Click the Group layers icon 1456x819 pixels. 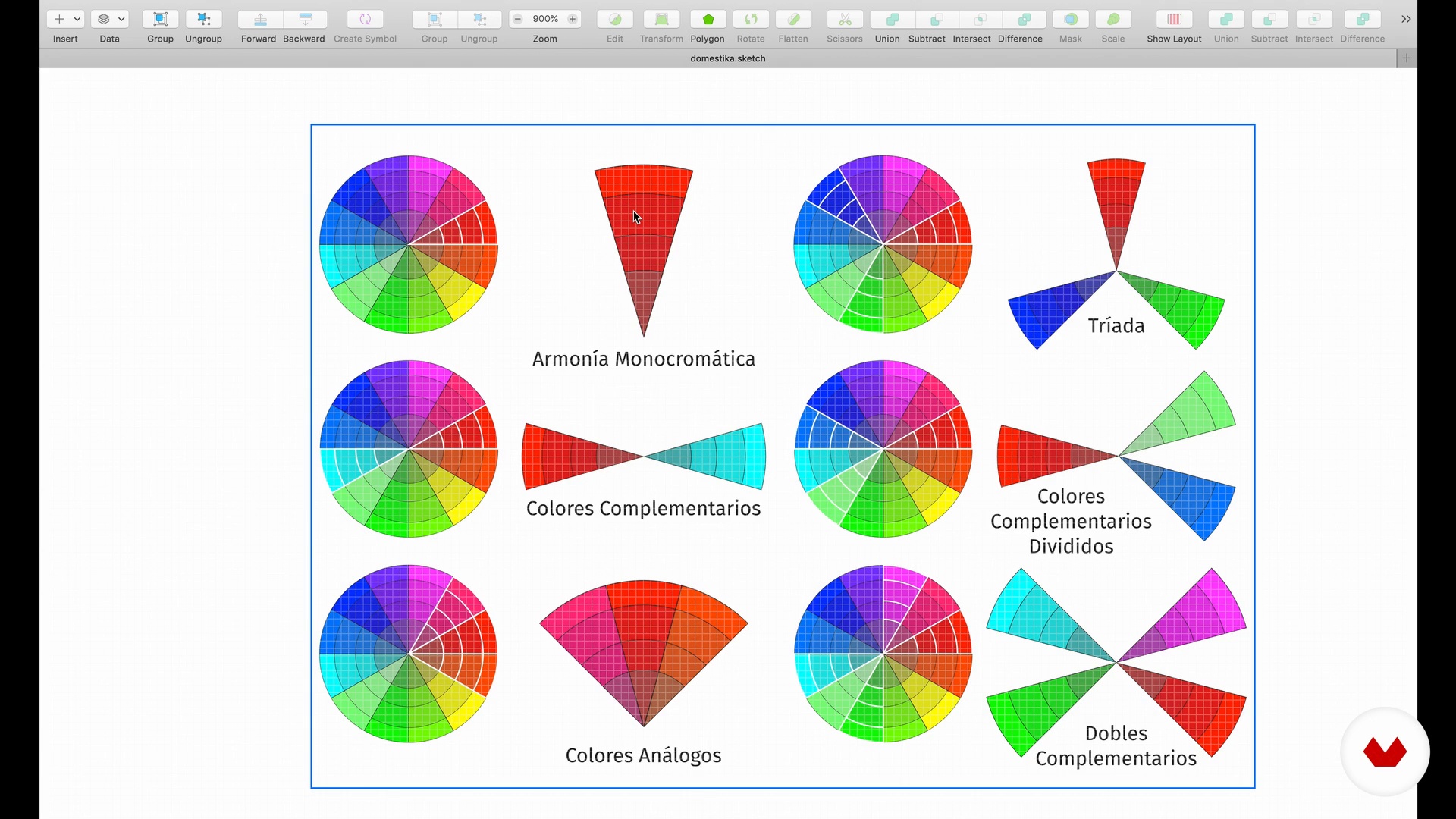coord(160,19)
